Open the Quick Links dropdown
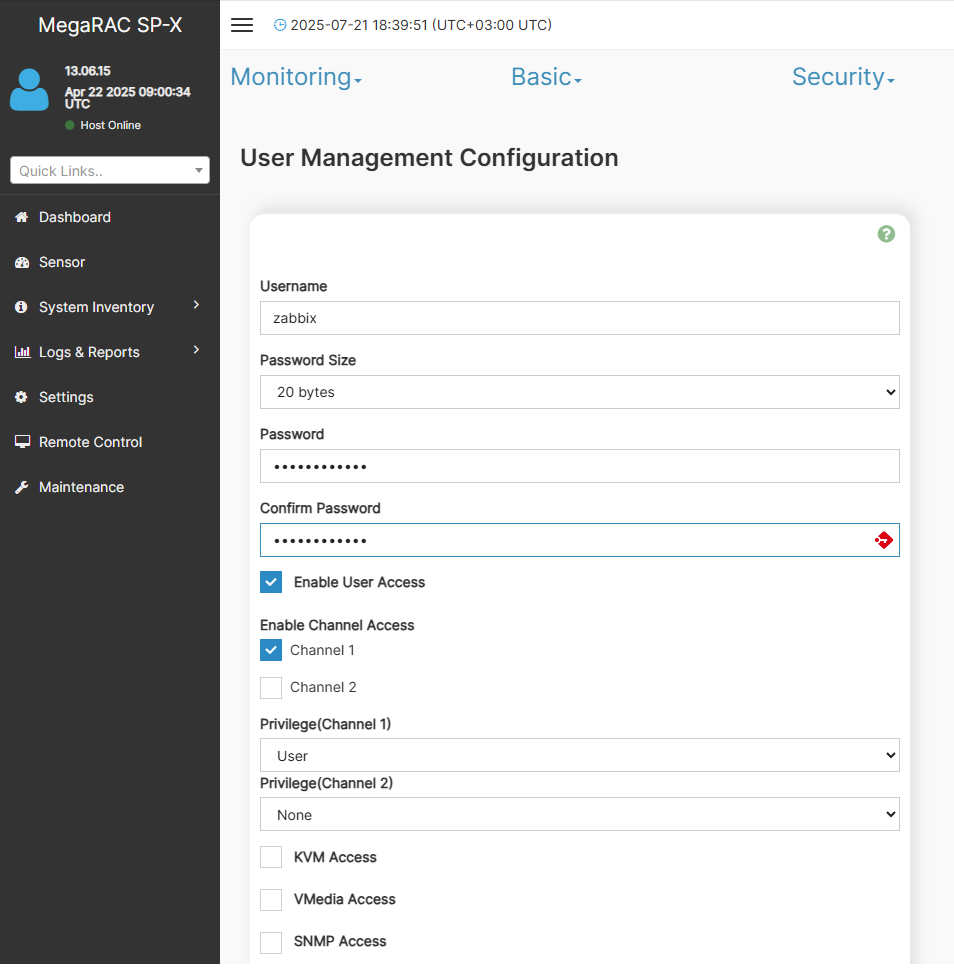This screenshot has width=954, height=968. point(110,170)
